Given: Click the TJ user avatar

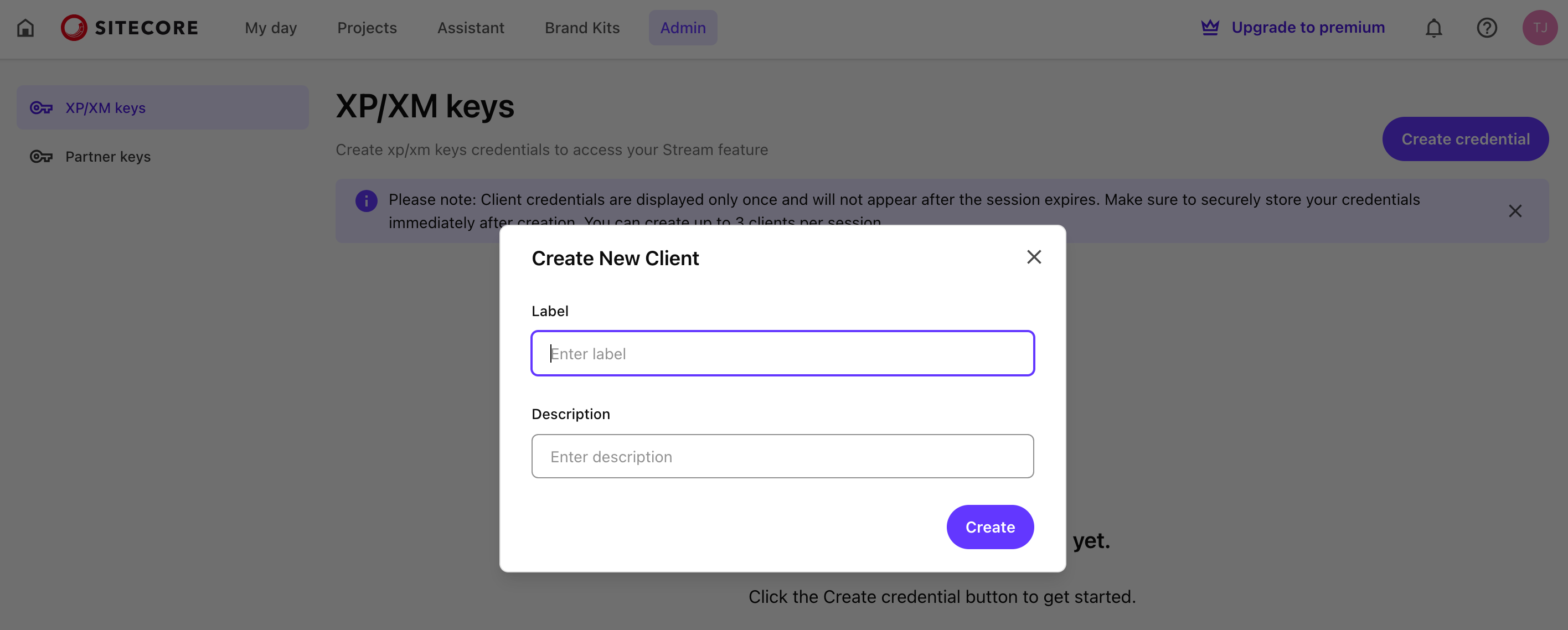Looking at the screenshot, I should 1539,27.
